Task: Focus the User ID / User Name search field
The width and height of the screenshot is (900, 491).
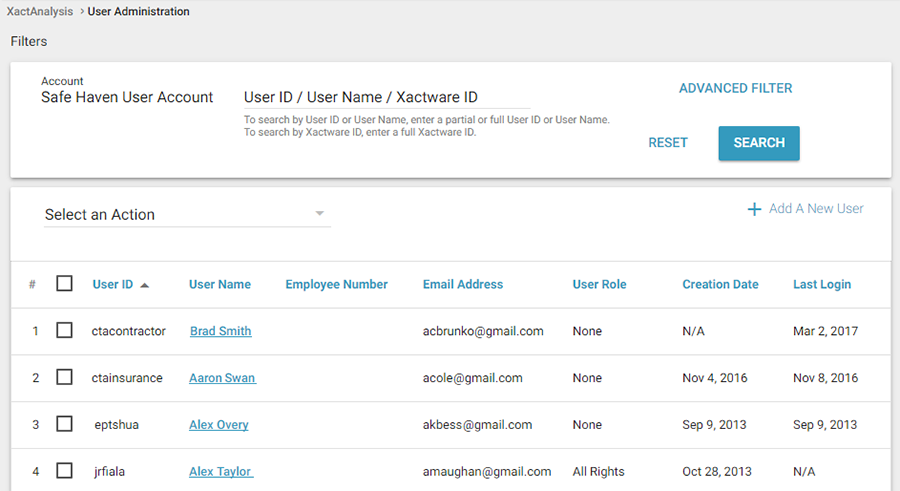Action: (x=386, y=97)
